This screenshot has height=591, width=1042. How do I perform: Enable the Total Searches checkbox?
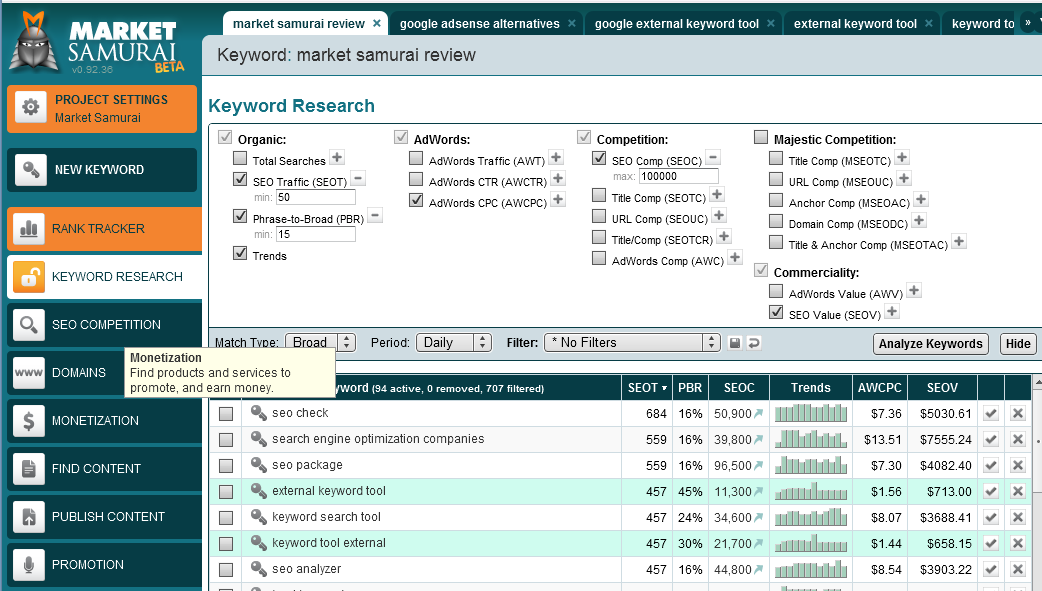click(x=240, y=158)
